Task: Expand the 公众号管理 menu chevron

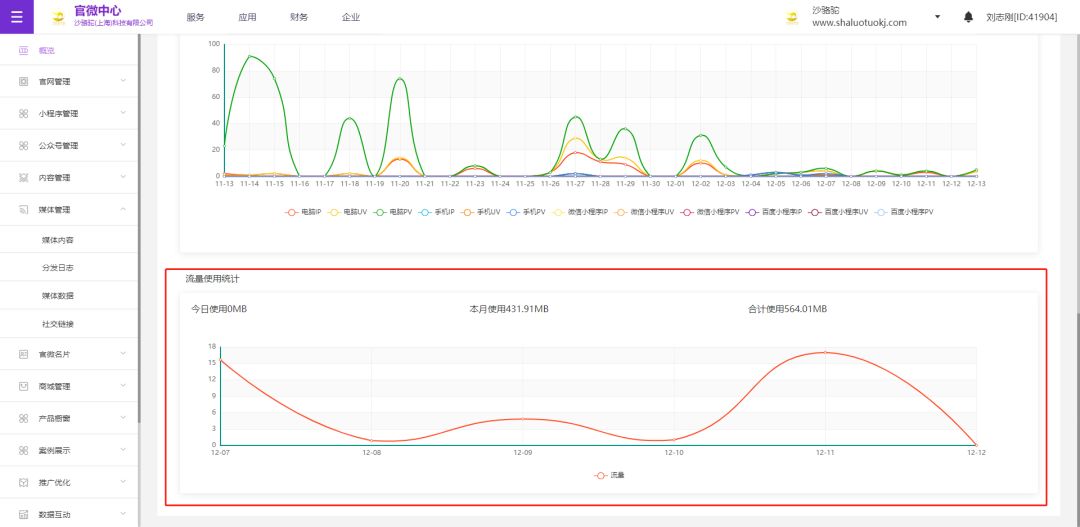Action: pyautogui.click(x=123, y=146)
